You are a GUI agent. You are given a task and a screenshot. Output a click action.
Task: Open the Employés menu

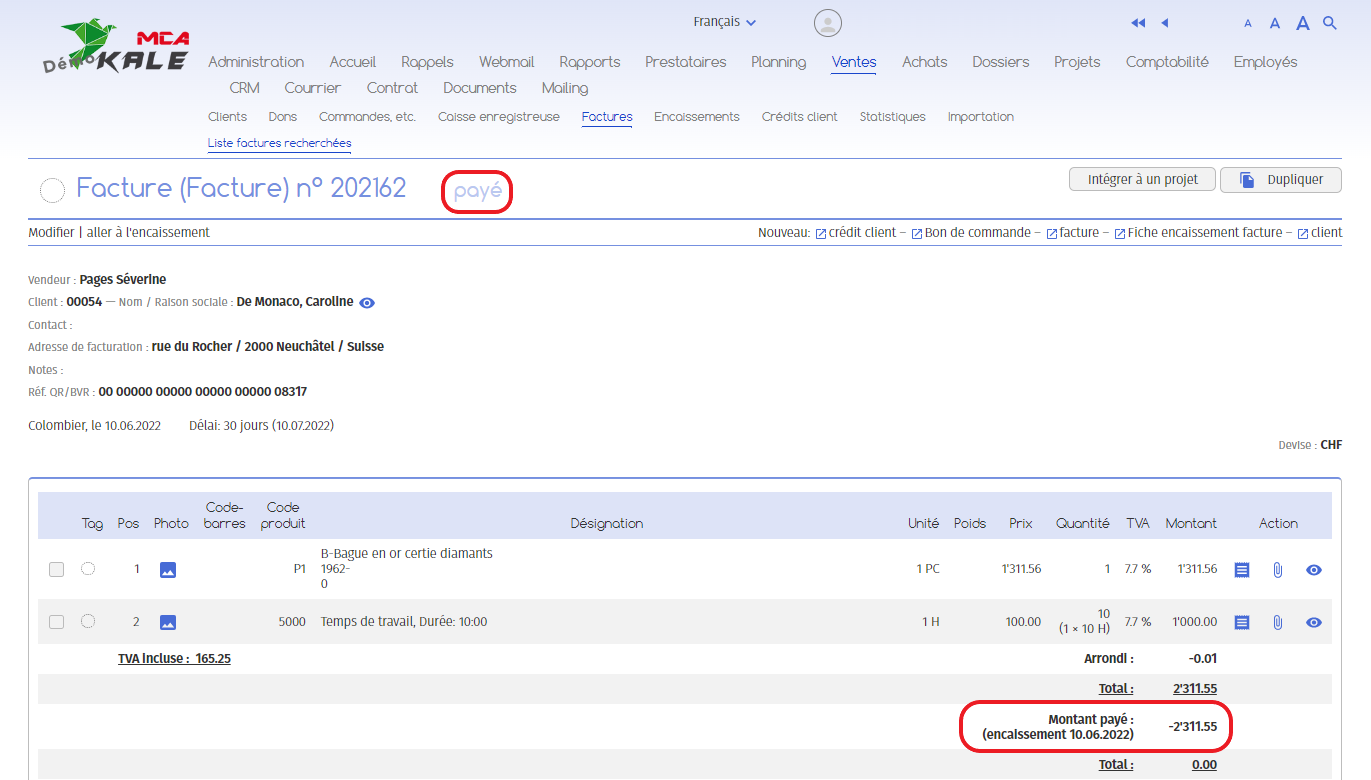pos(1265,62)
